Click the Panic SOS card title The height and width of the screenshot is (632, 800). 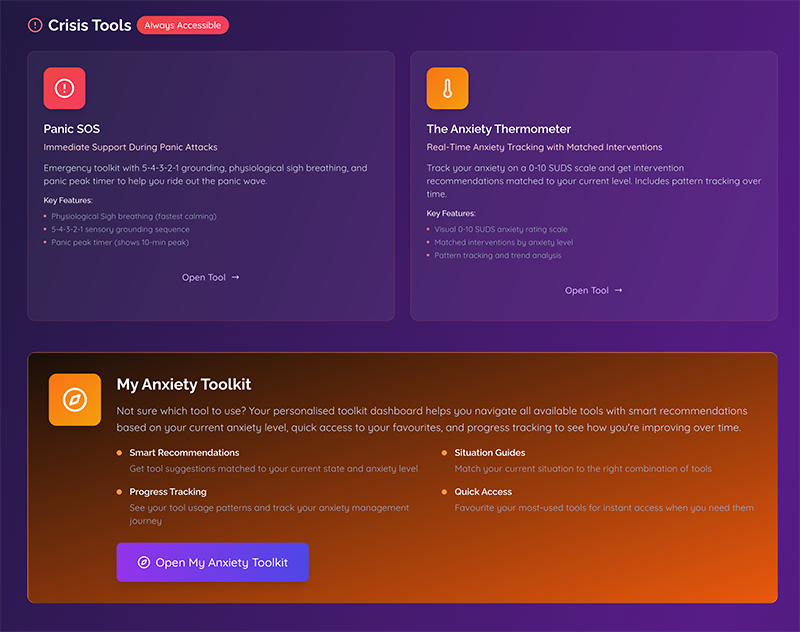[71, 129]
